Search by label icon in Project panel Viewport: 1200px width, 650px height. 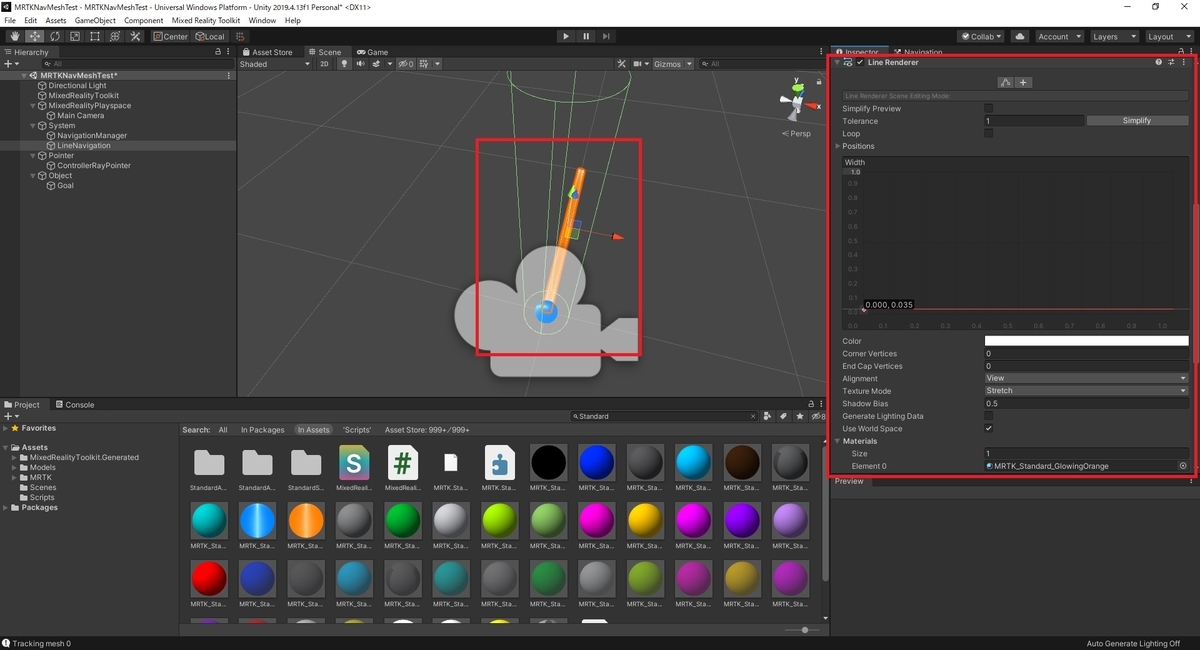click(x=783, y=416)
